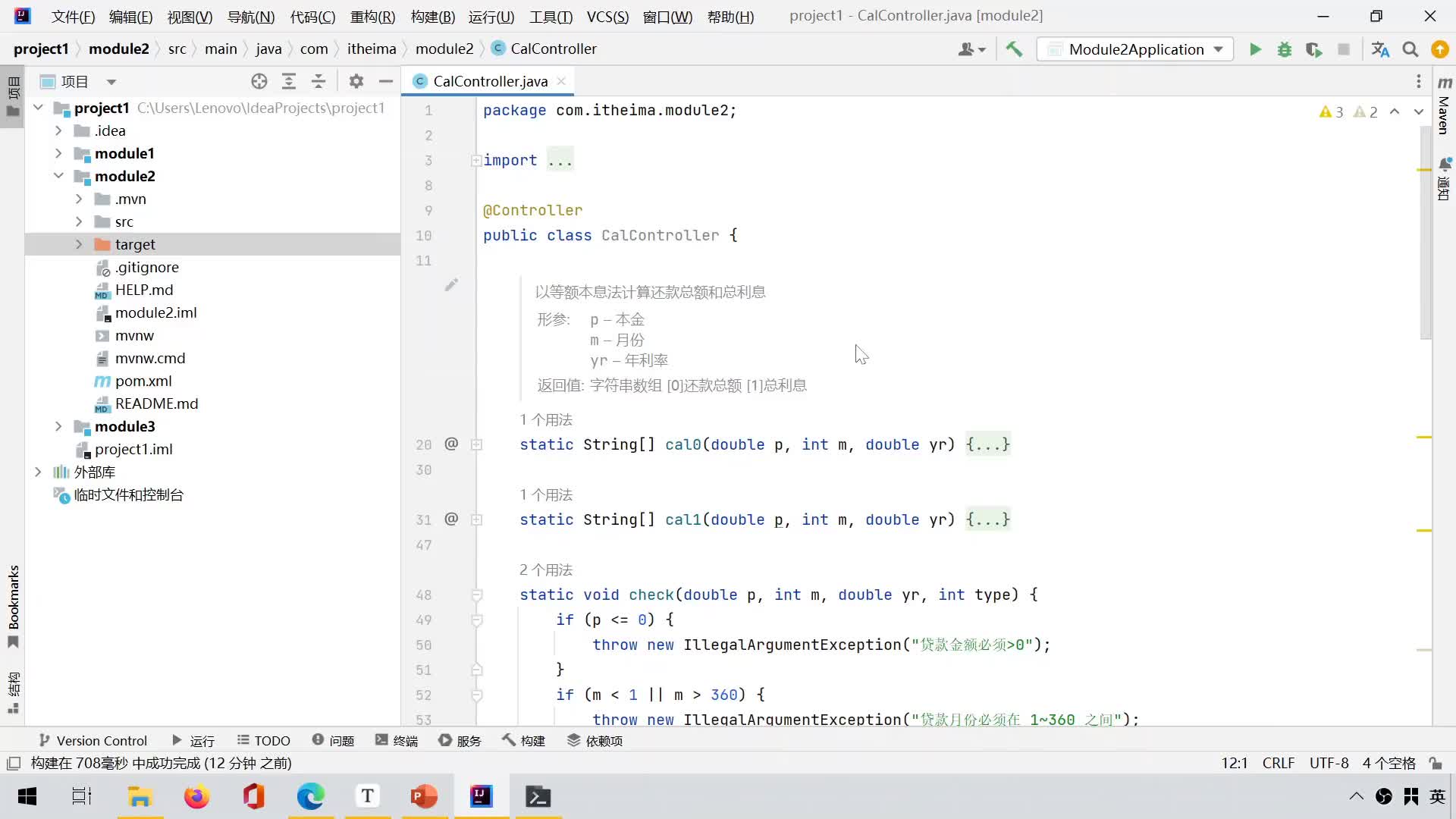
Task: Click the locate-in-project crosshair icon
Action: [259, 81]
